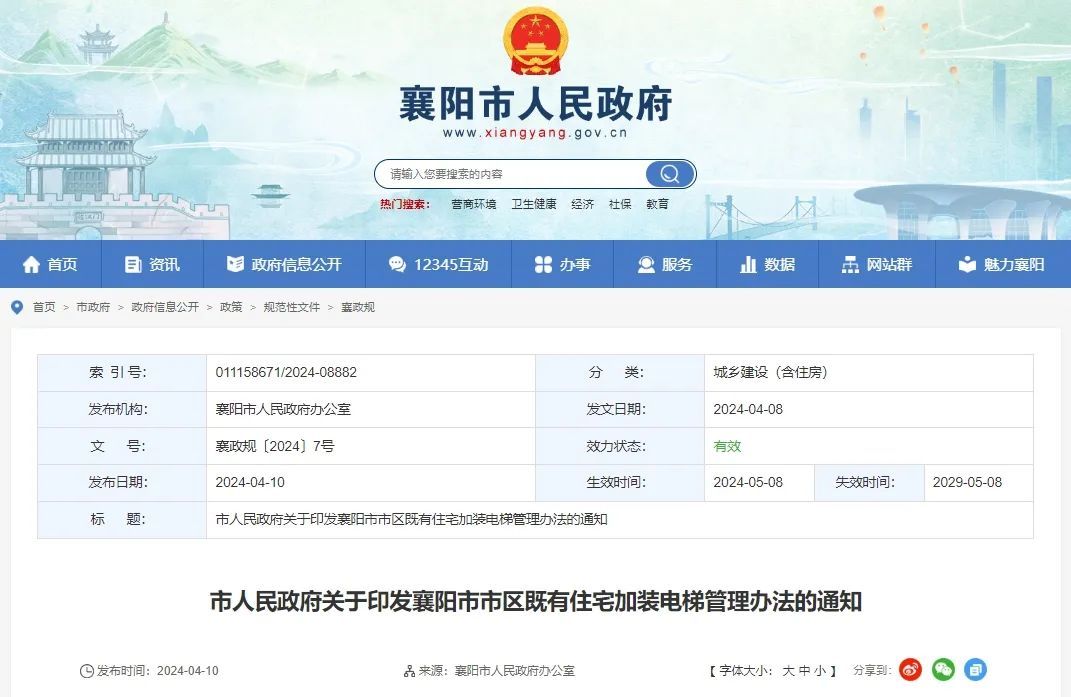Open 政府信息公开 navigation tab
This screenshot has height=697, width=1071.
284,265
